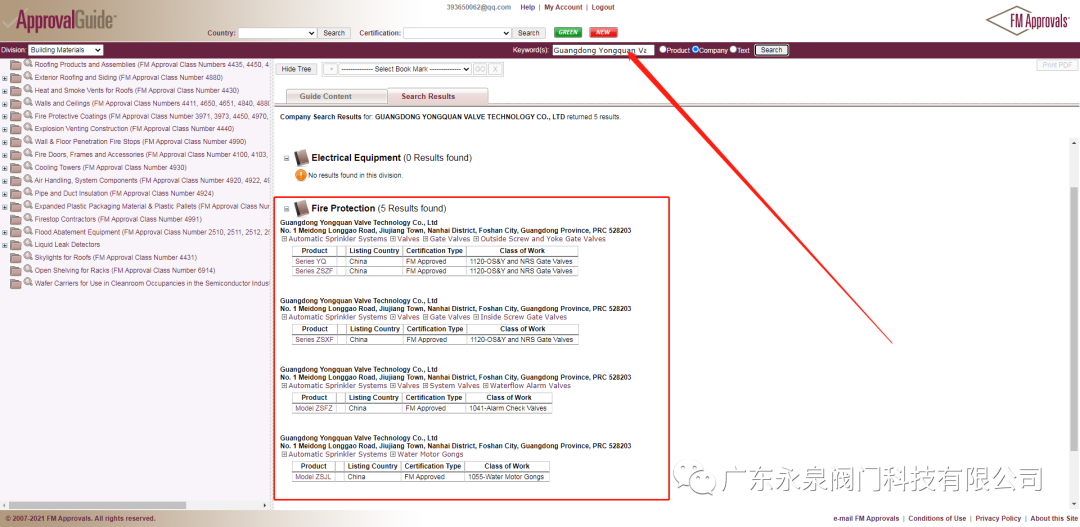Click the FM Approvals logo
The width and height of the screenshot is (1080, 527).
coord(1027,21)
